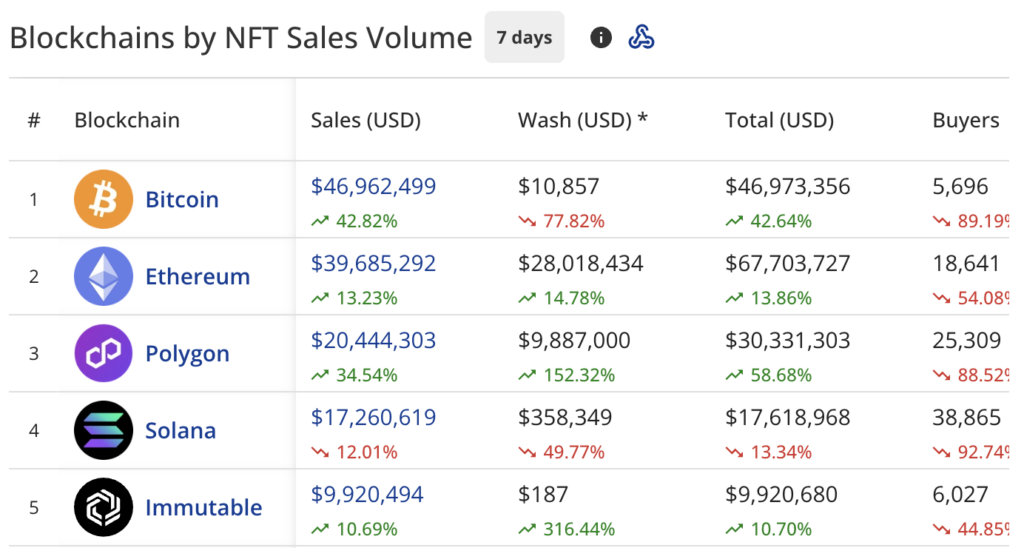Open Ethereum sales value $39,685,292

[373, 263]
